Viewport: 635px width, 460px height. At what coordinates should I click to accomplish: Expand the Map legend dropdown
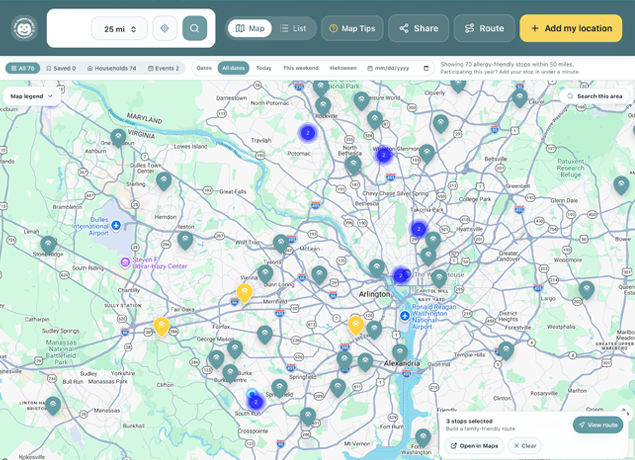point(32,96)
